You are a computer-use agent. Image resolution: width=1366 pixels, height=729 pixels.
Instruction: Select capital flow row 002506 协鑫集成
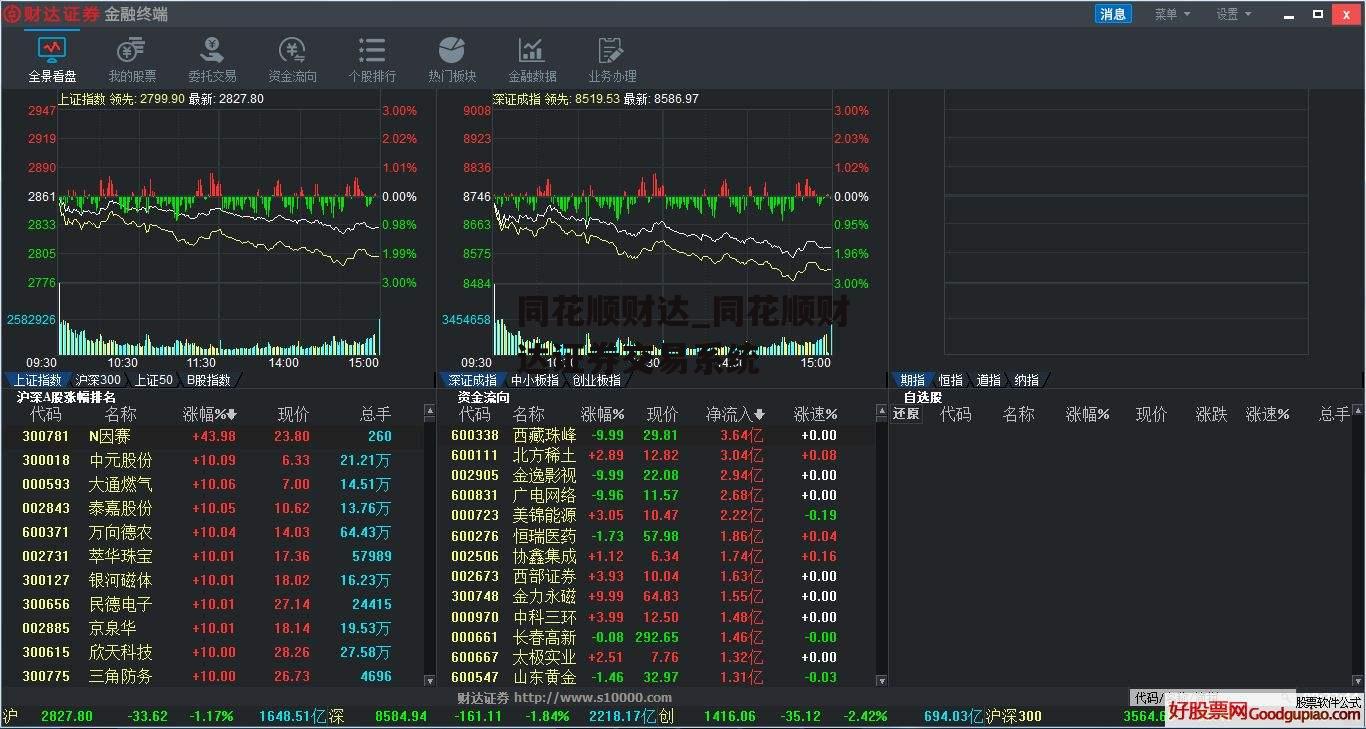point(659,556)
